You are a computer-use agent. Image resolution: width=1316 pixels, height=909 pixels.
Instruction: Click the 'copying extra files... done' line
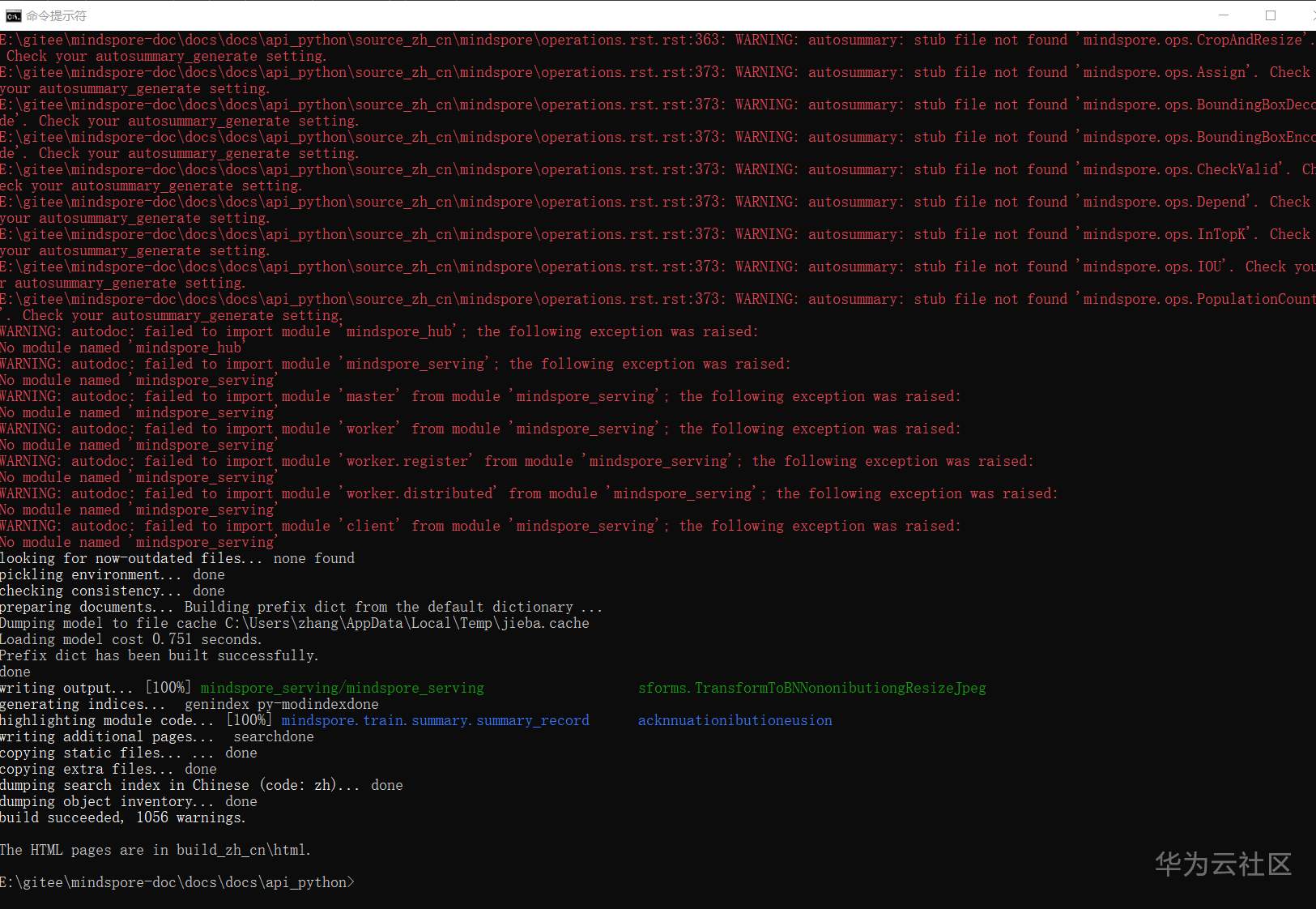[x=109, y=769]
